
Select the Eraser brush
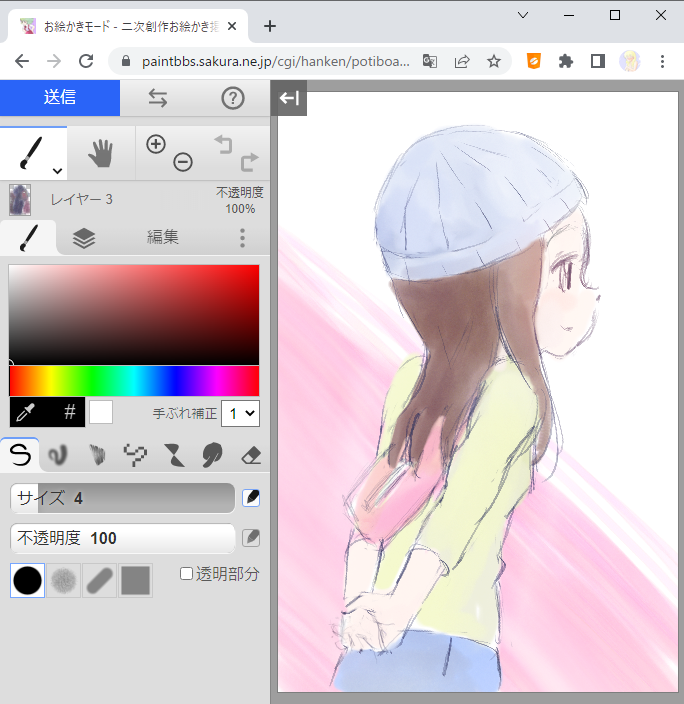coord(251,456)
